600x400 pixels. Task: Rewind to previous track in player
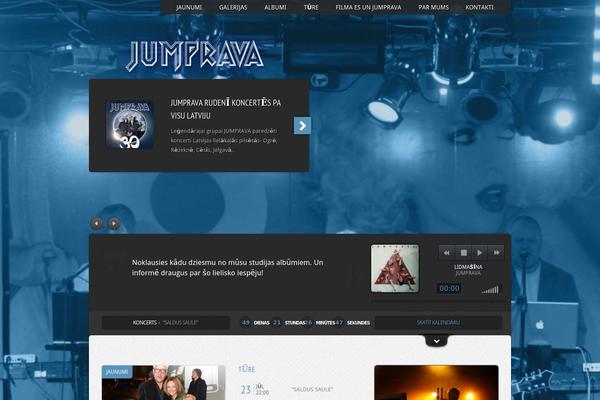(x=447, y=253)
